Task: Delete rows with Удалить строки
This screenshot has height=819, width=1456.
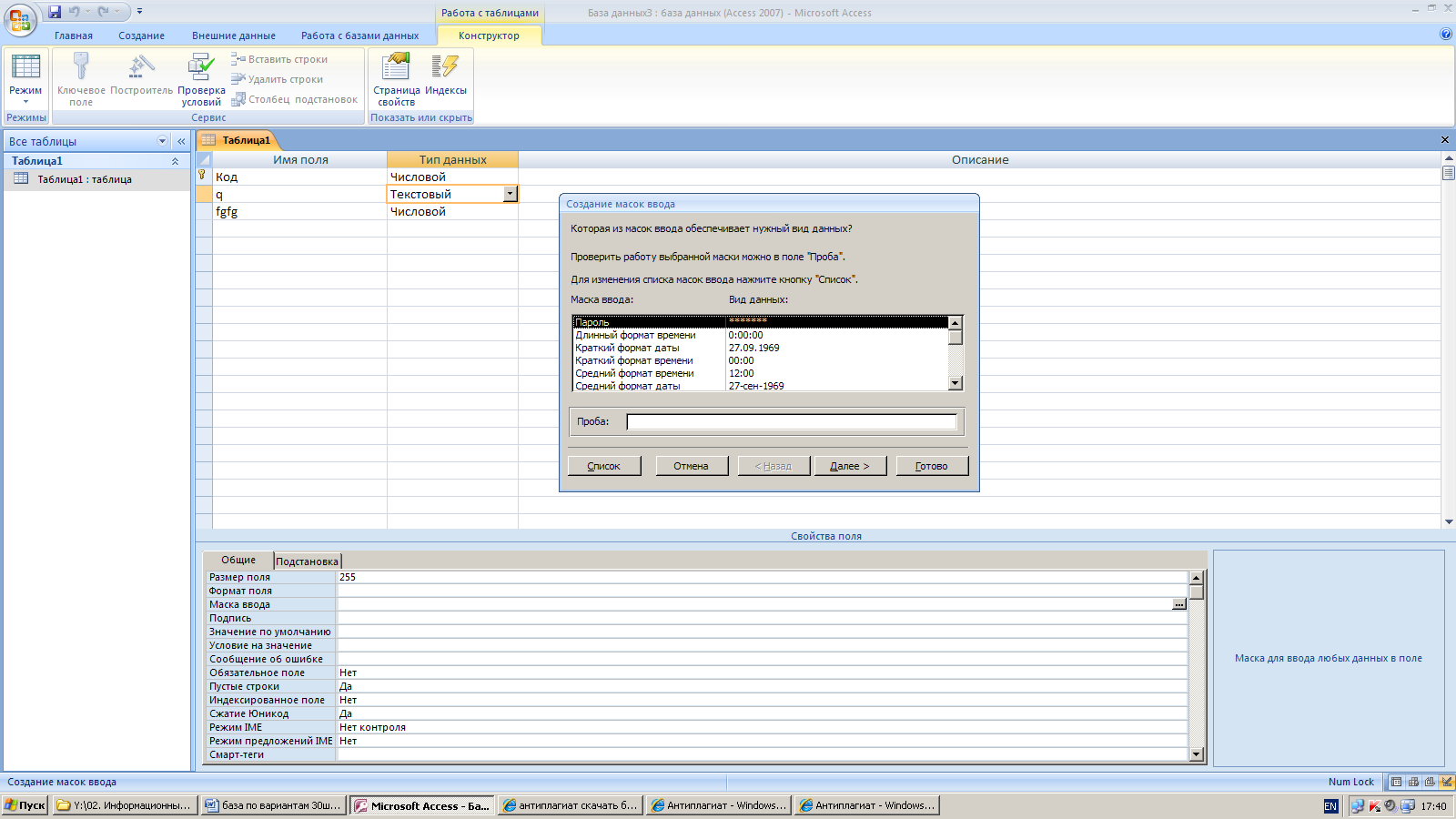Action: (x=277, y=79)
